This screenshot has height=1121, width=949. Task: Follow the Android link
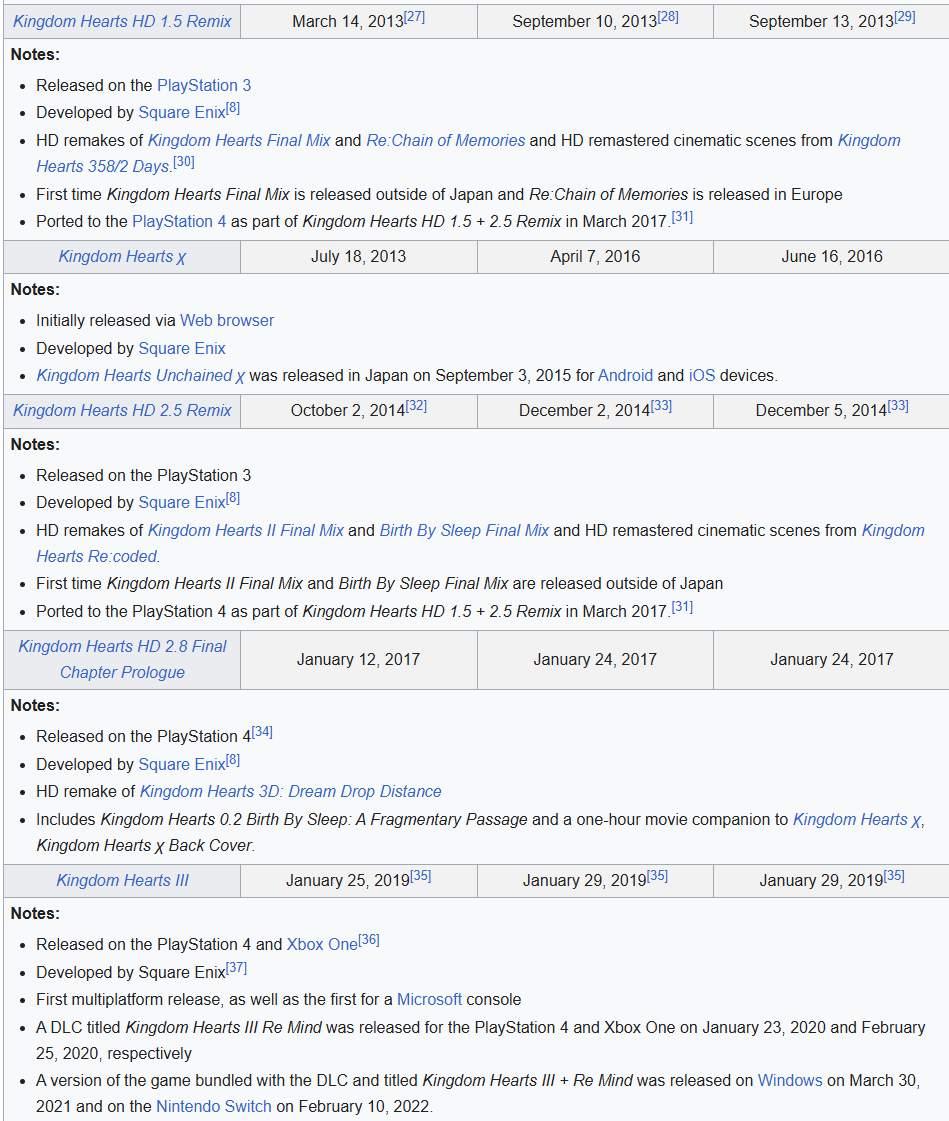[x=625, y=376]
